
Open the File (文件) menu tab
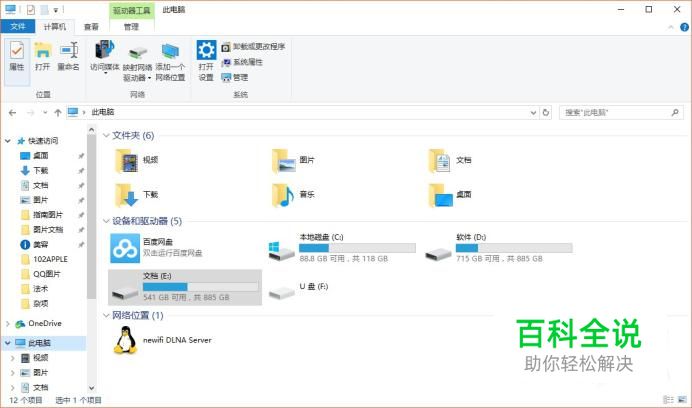pyautogui.click(x=18, y=27)
